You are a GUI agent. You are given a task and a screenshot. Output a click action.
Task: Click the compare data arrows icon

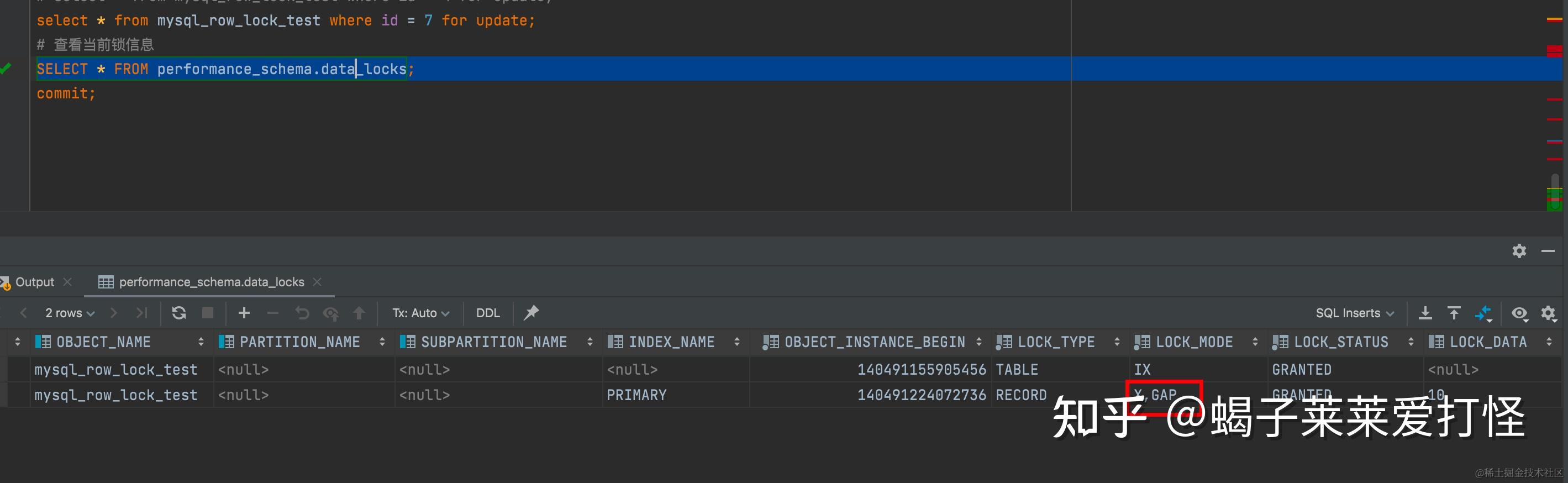pyautogui.click(x=1483, y=313)
